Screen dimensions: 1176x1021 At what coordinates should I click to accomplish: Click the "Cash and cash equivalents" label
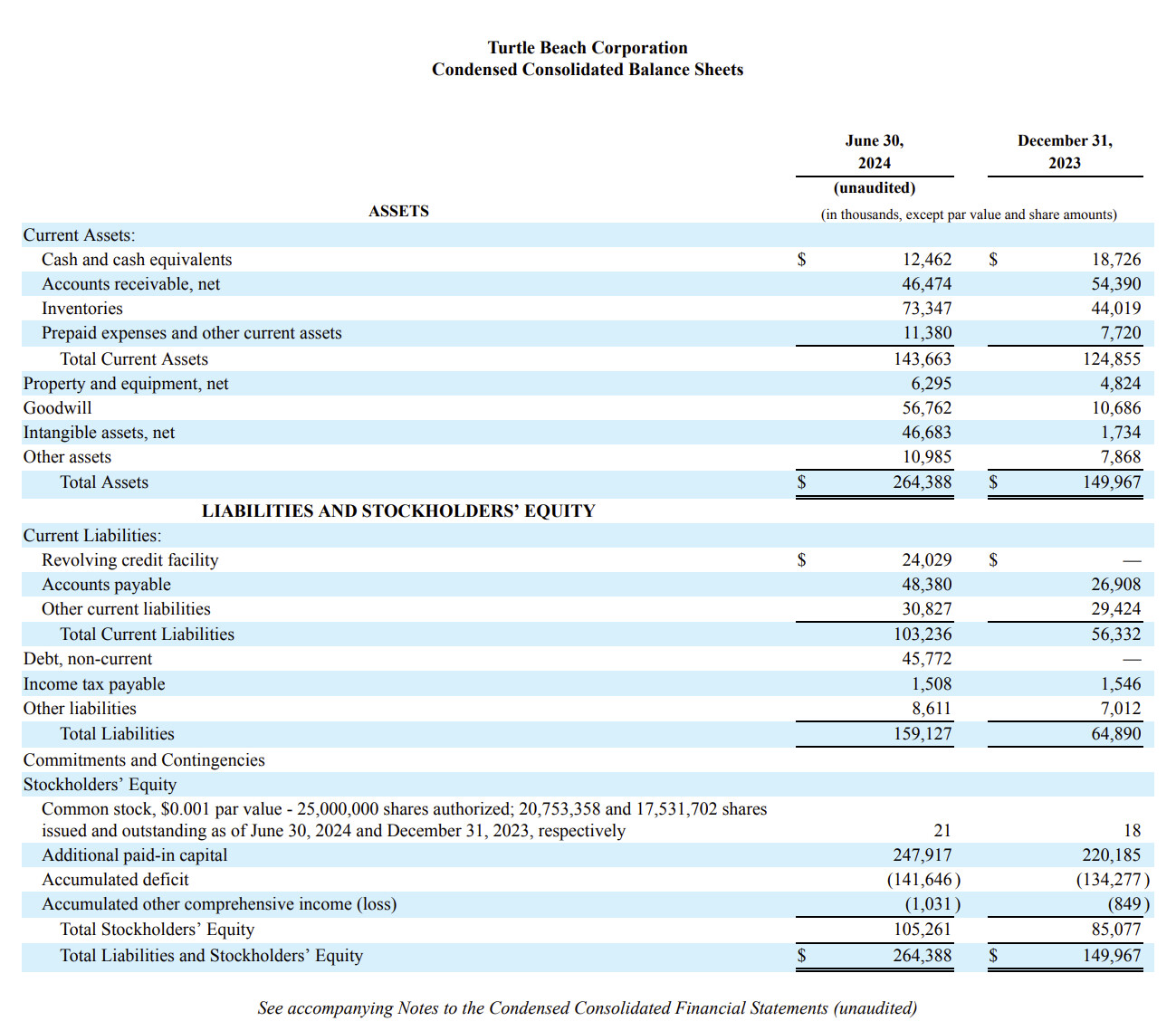(137, 260)
